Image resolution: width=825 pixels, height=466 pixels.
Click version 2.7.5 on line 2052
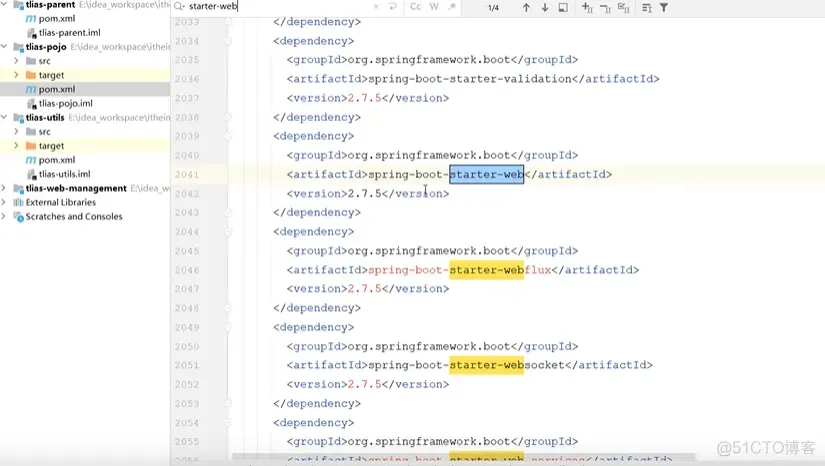click(x=364, y=384)
